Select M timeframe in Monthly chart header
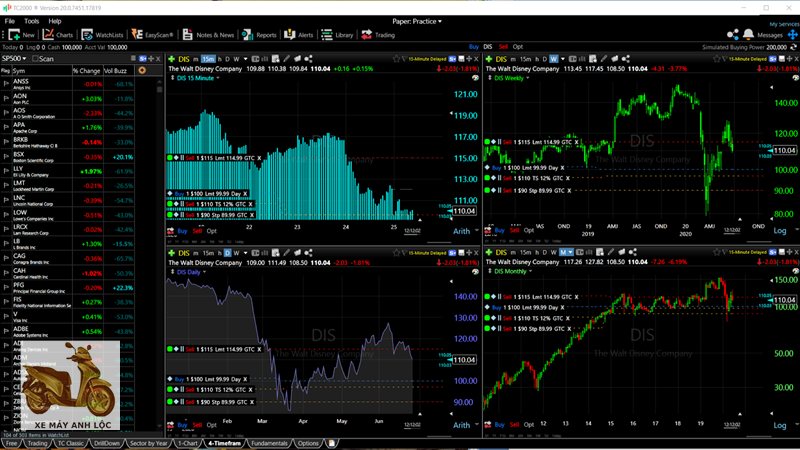 [x=563, y=253]
